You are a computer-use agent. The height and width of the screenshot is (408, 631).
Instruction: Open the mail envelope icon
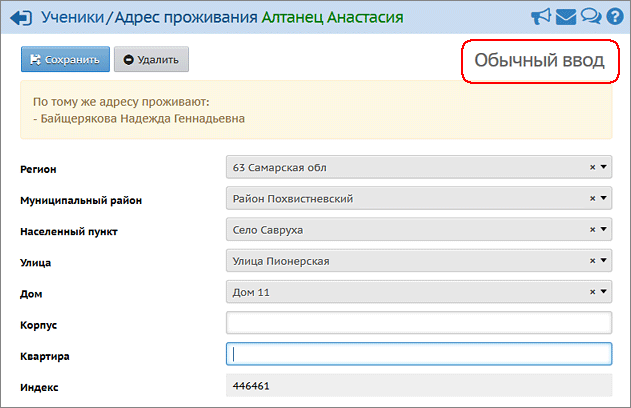point(567,17)
